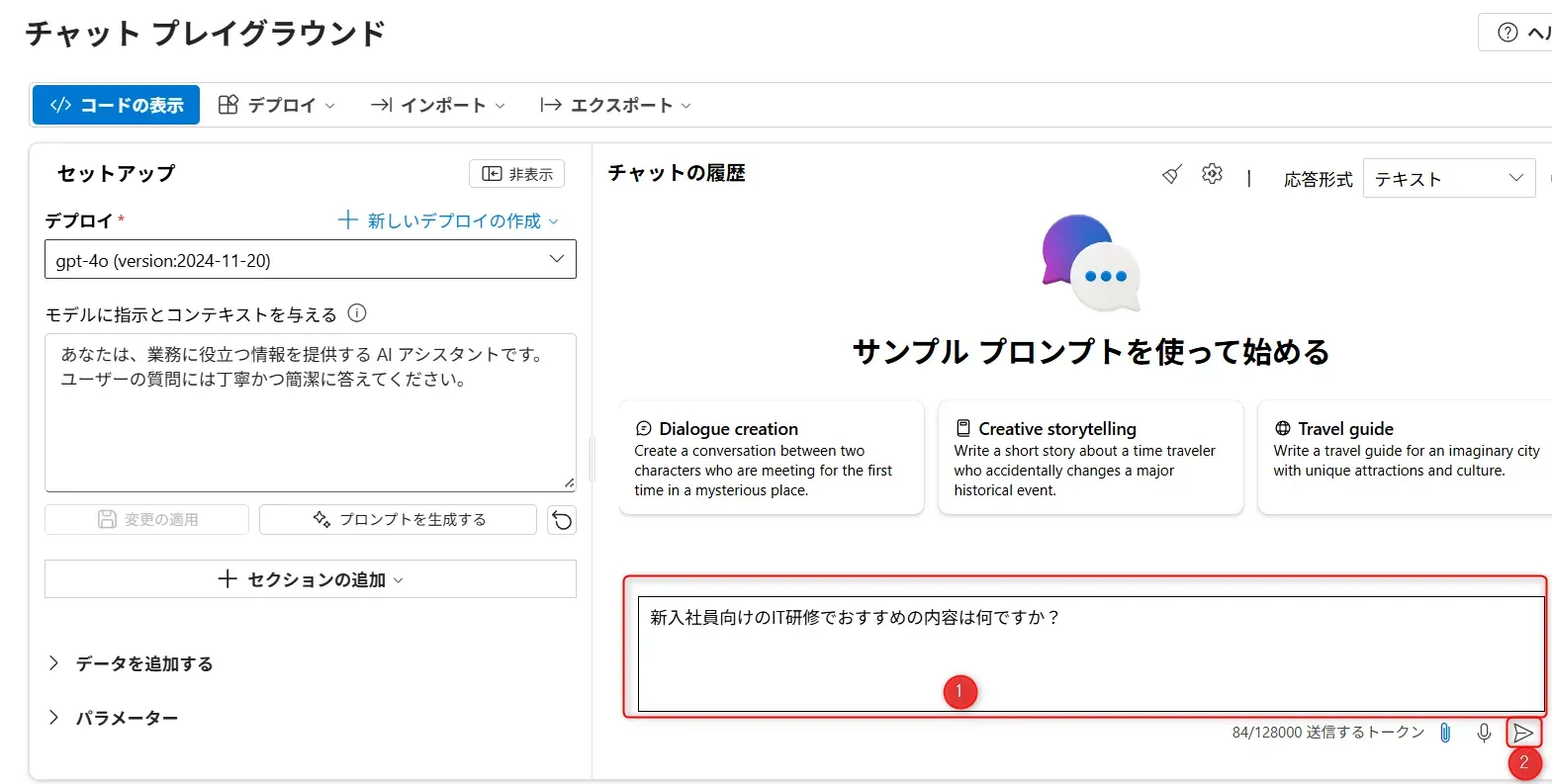Open the gpt-4o deployment selector
Screen dimensions: 1552x784
[311, 260]
